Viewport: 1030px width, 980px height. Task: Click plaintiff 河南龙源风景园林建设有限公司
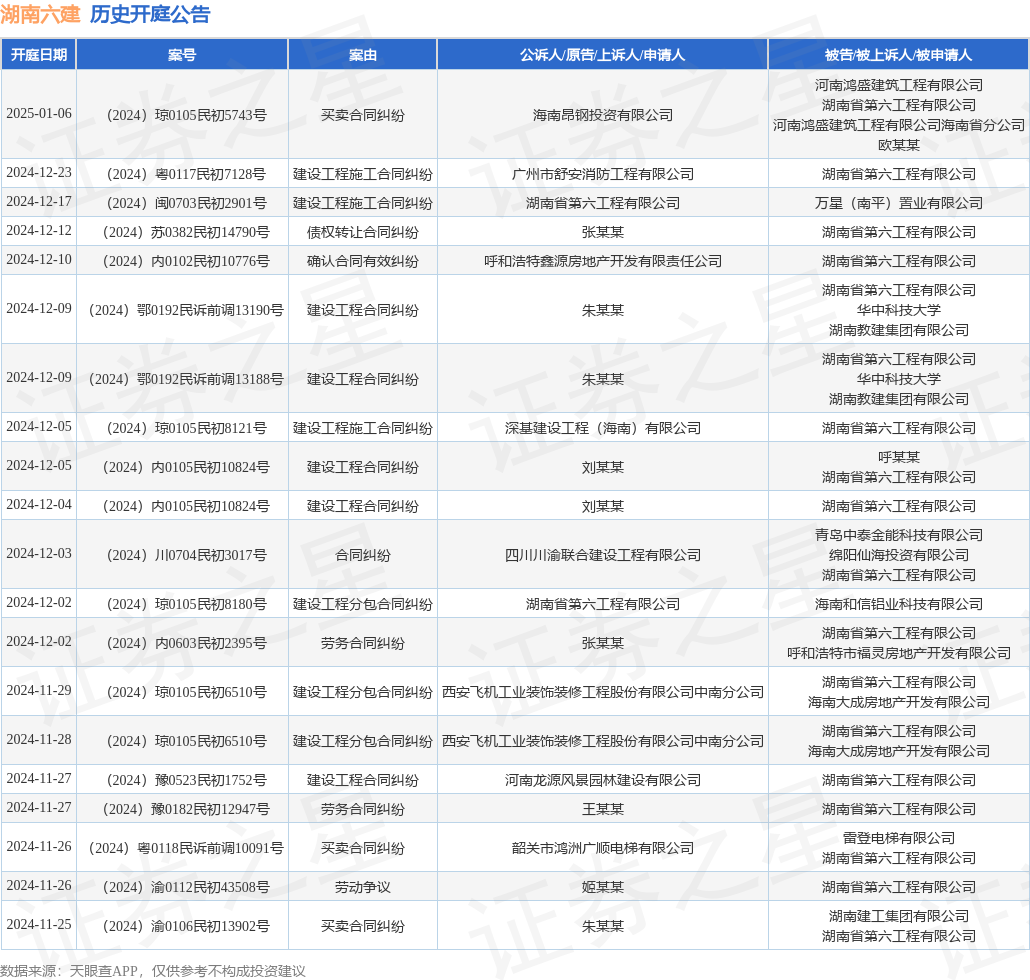pyautogui.click(x=602, y=780)
